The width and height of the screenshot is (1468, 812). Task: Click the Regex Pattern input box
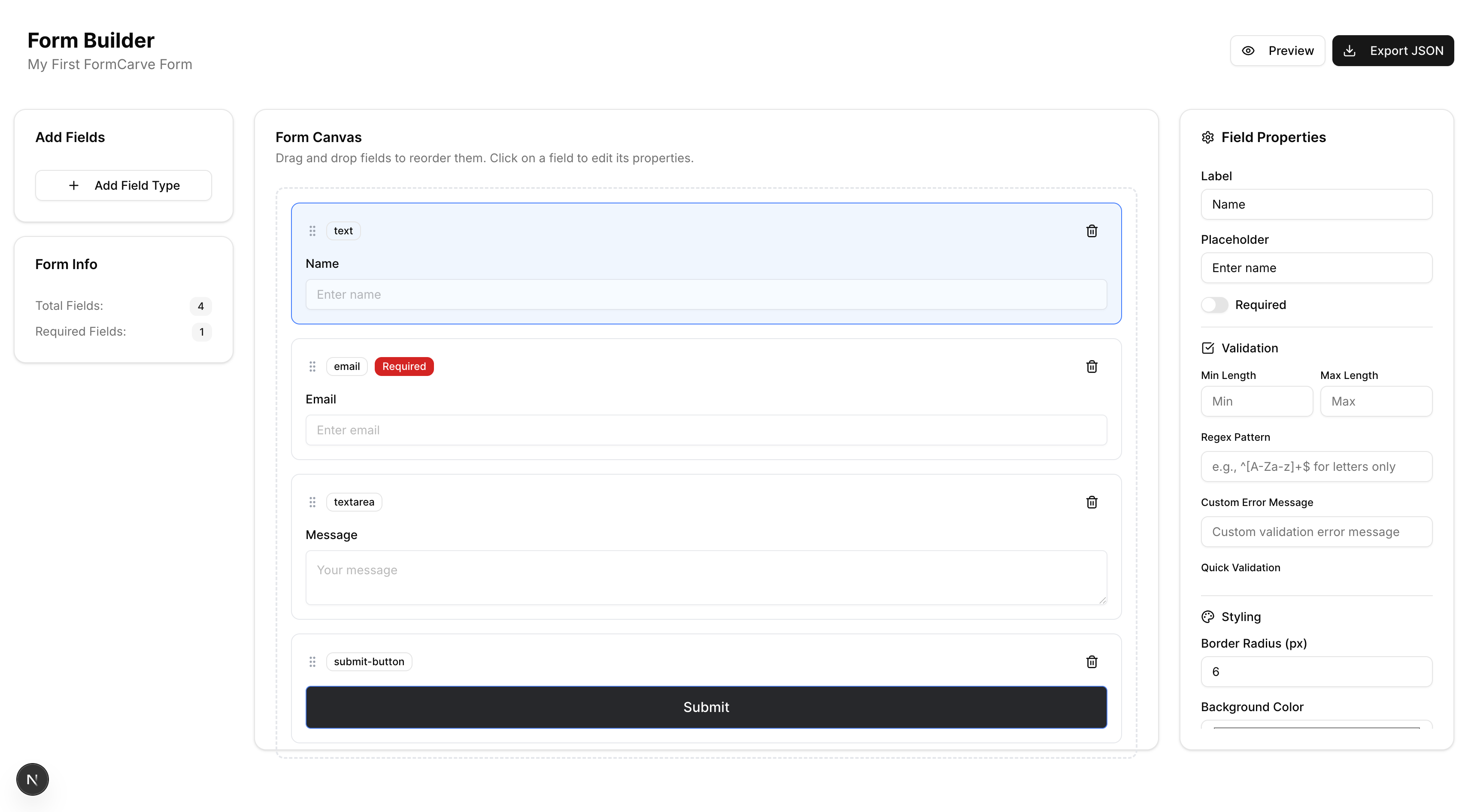1316,467
